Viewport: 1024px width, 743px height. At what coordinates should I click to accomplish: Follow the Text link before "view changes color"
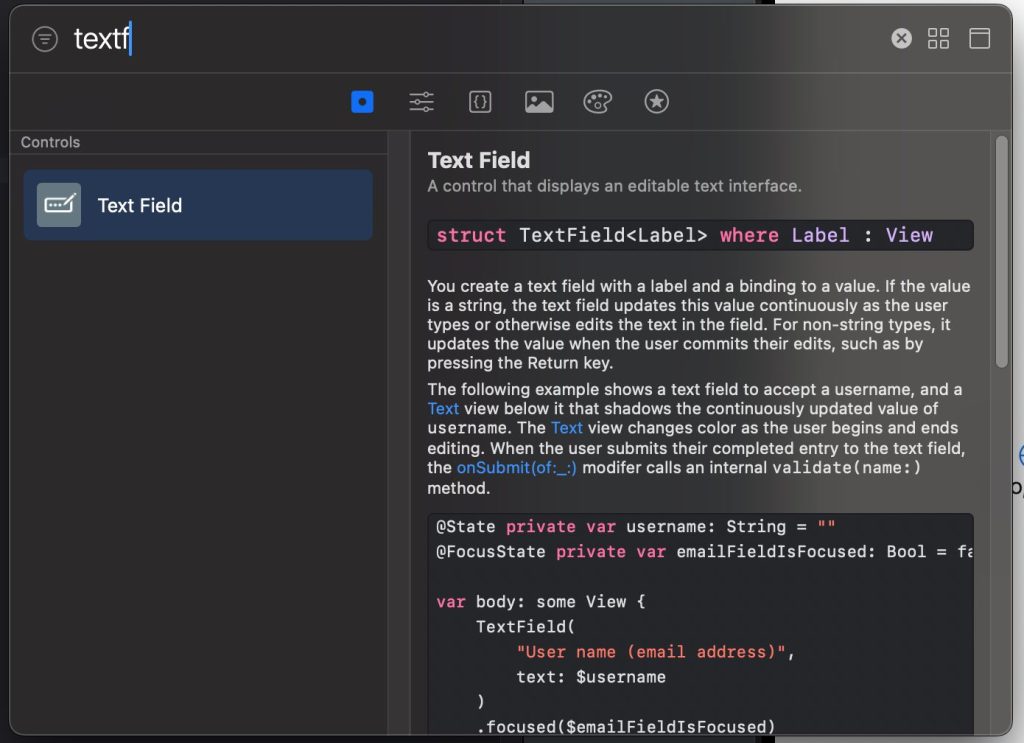tap(566, 427)
